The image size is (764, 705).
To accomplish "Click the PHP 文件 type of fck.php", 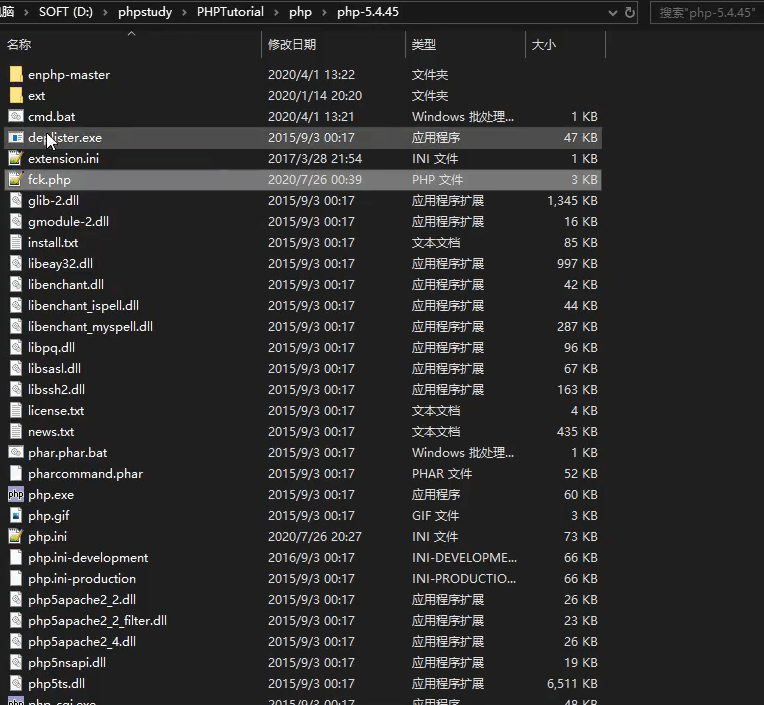I will coord(437,179).
